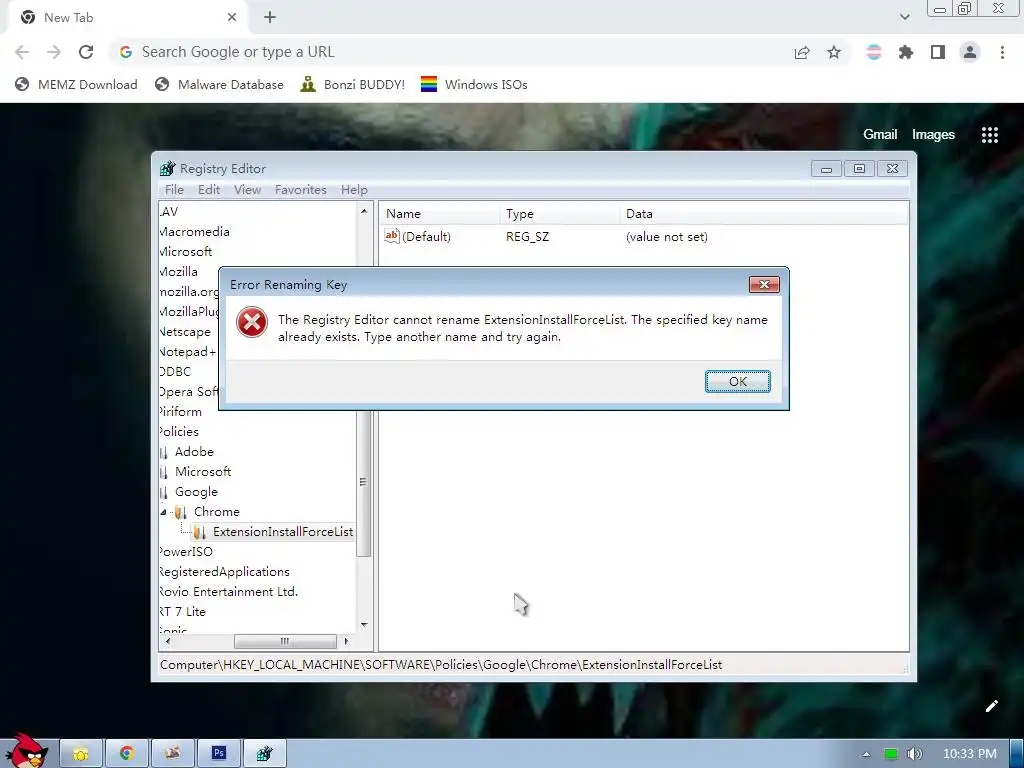
Task: Open the File Explorer taskbar icon
Action: coord(81,754)
